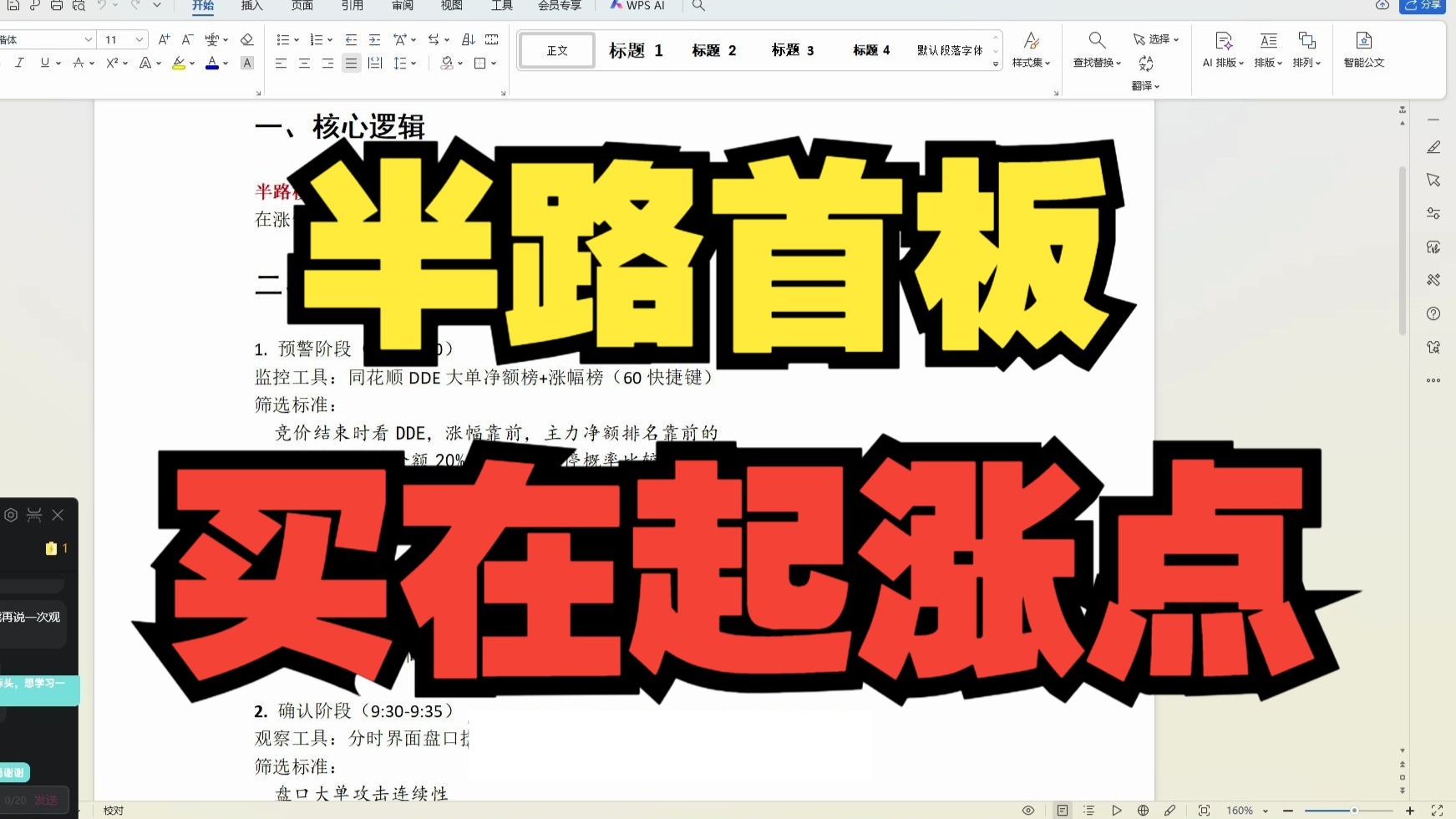Launch the 智能公文 smart document tool
This screenshot has width=1456, height=819.
point(1362,48)
